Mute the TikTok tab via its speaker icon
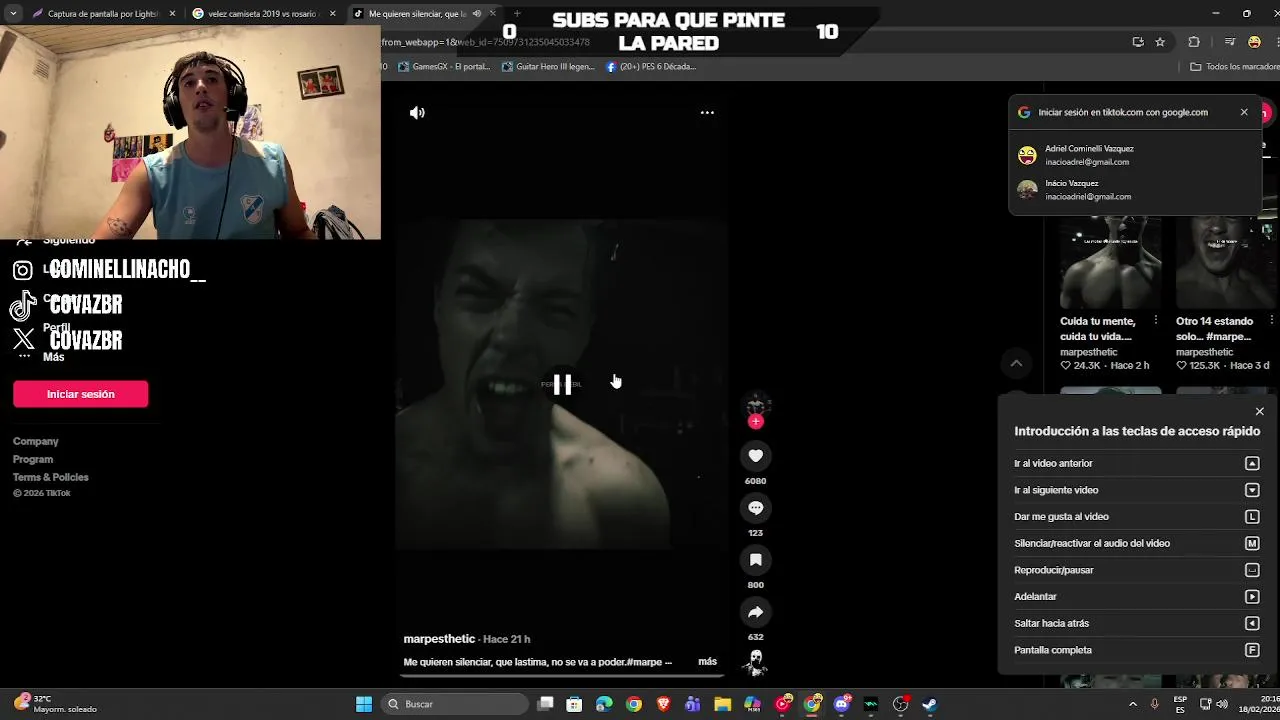Image resolution: width=1280 pixels, height=720 pixels. click(x=476, y=14)
